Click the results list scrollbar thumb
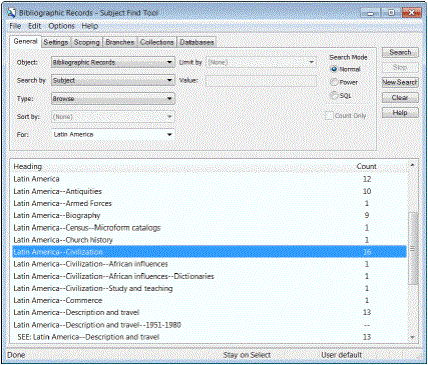Viewport: 428px width, 365px height. tap(413, 248)
